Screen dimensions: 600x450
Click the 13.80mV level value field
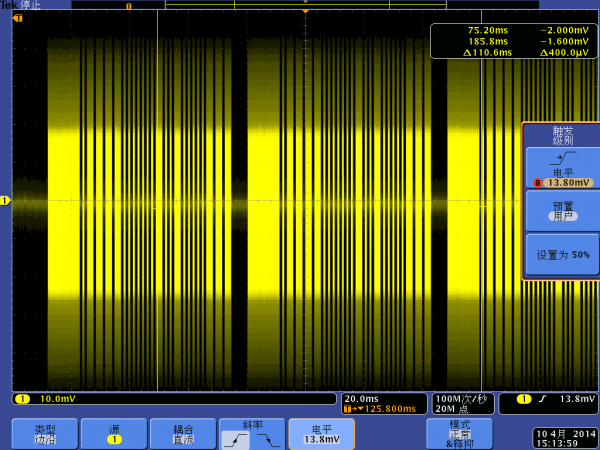(x=567, y=183)
